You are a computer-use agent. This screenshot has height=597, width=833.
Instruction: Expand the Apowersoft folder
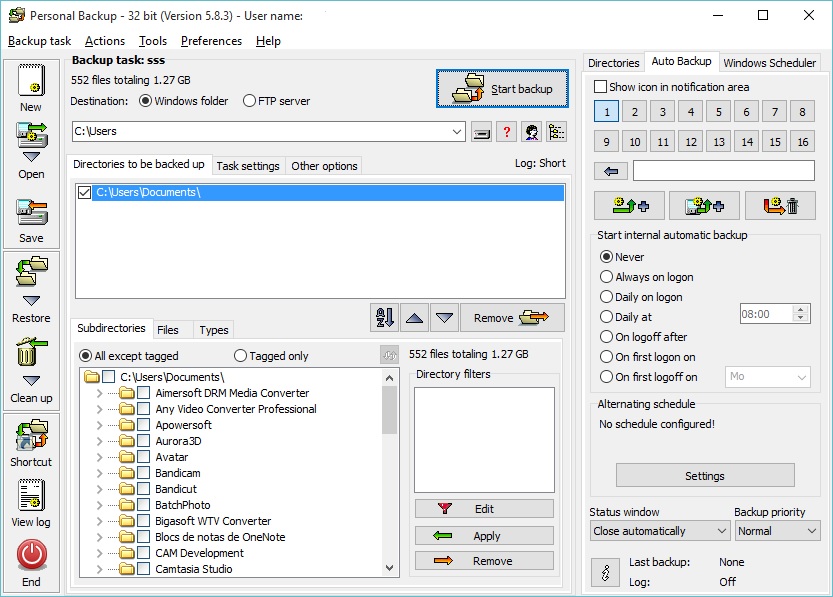coord(99,425)
